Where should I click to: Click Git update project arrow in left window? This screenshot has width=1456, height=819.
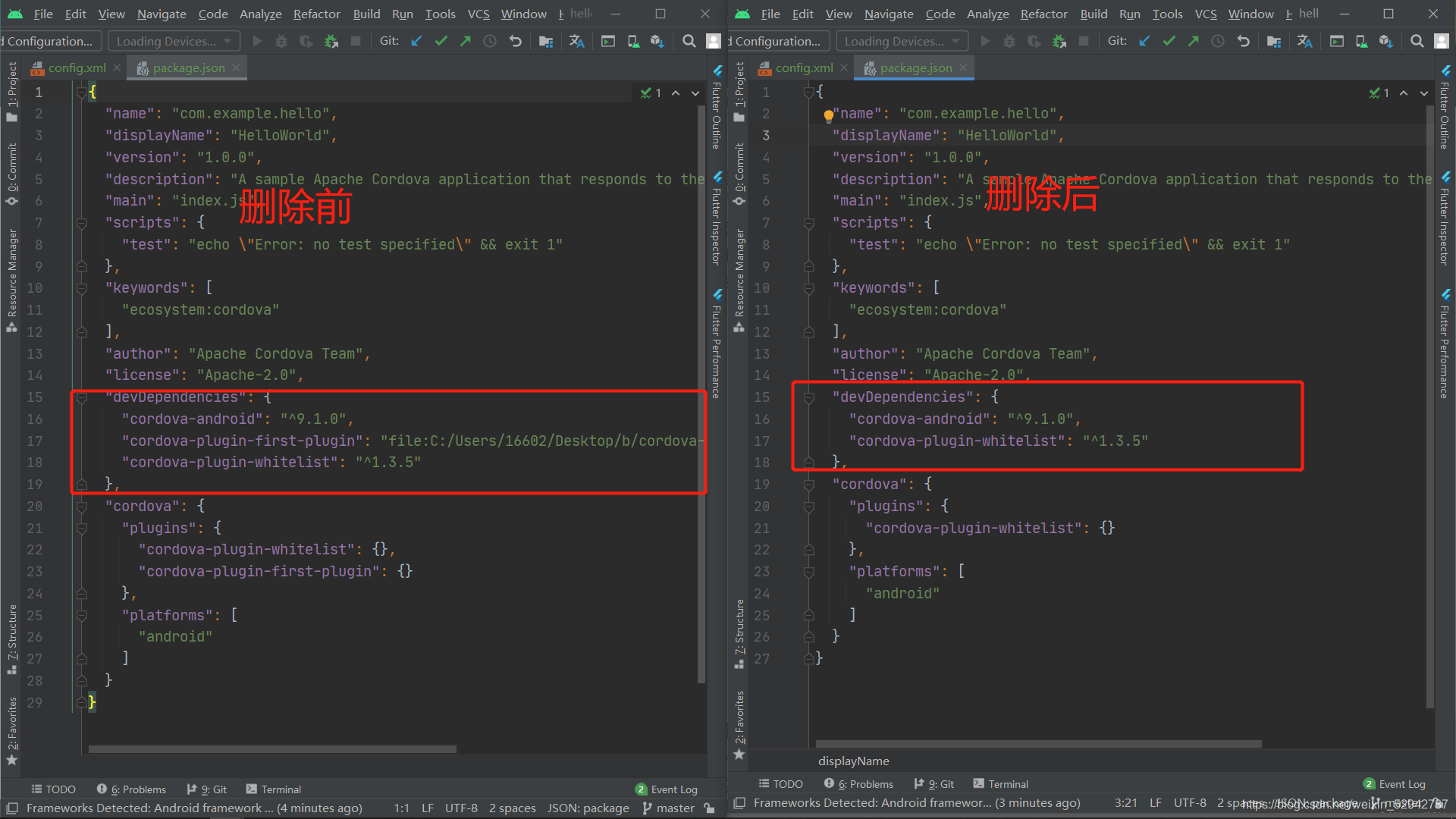[416, 41]
